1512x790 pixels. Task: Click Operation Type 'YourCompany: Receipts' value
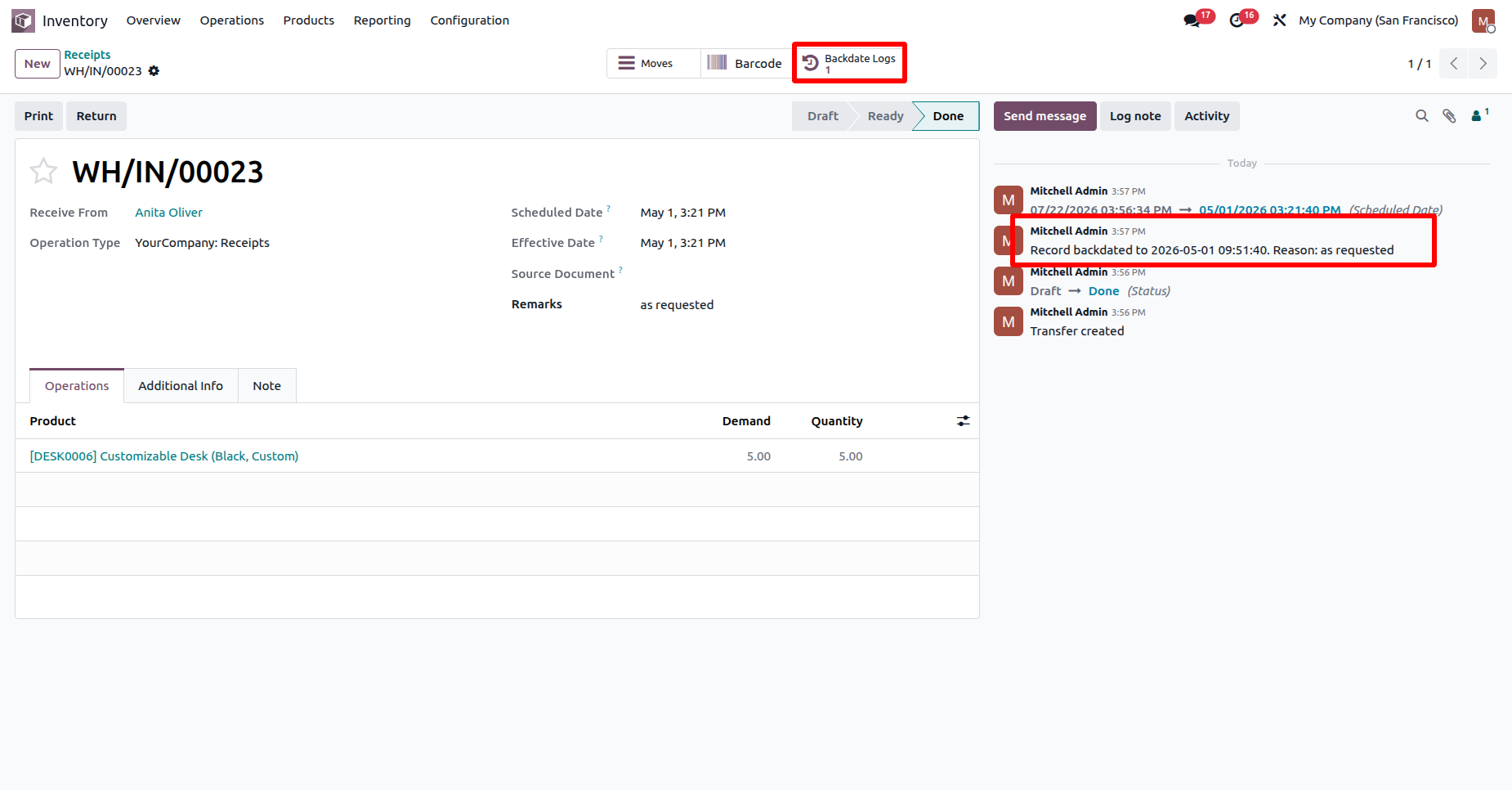202,243
